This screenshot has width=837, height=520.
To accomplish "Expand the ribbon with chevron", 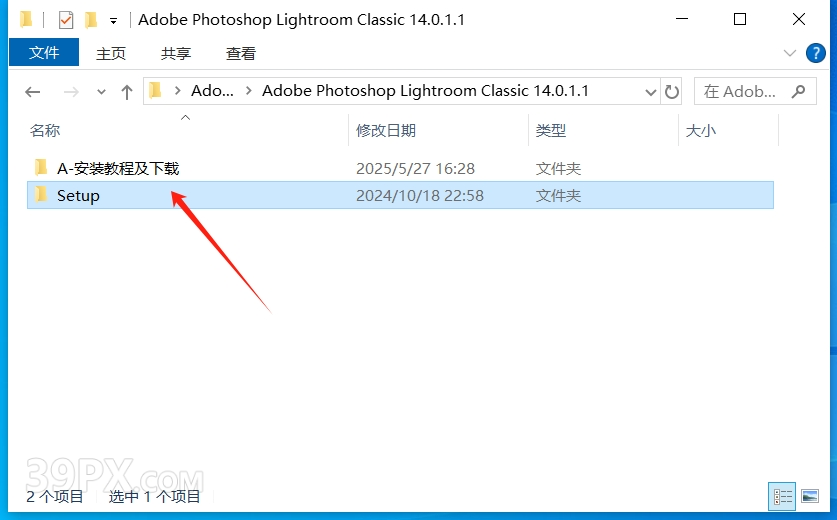I will (789, 53).
